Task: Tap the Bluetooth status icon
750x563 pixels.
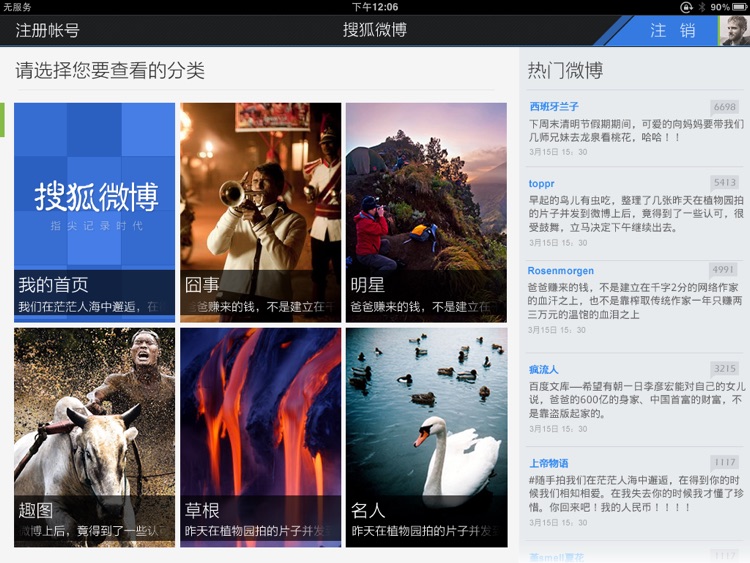Action: 701,7
